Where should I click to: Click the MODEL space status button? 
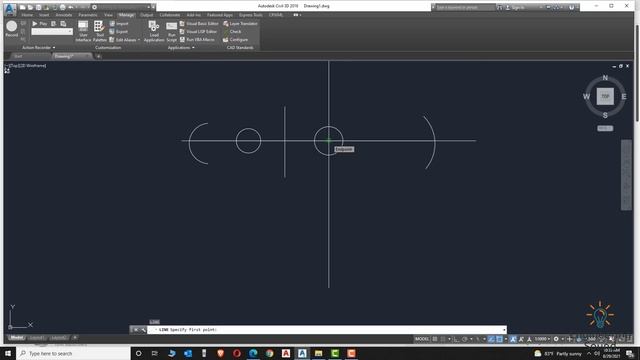pyautogui.click(x=422, y=339)
